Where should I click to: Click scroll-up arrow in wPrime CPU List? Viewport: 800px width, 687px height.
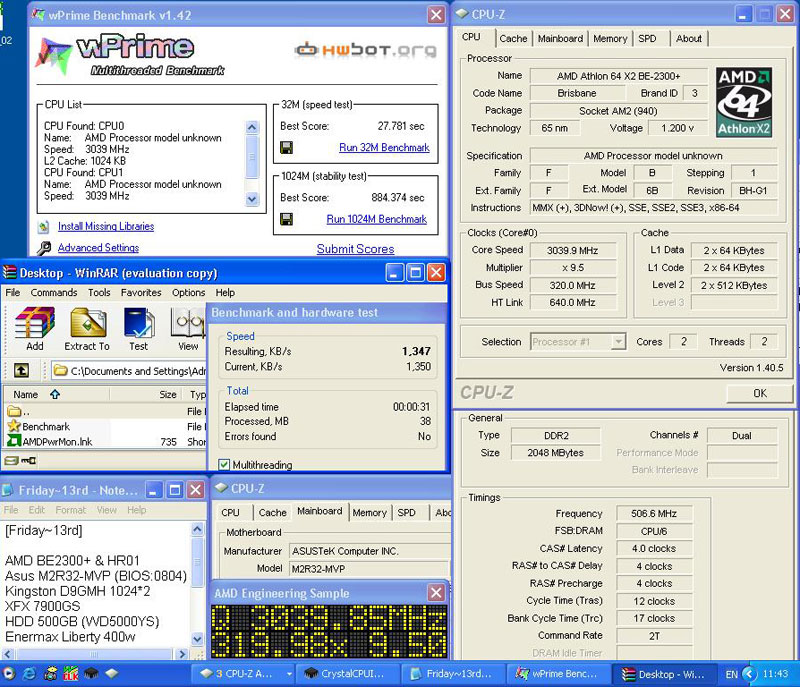click(252, 126)
